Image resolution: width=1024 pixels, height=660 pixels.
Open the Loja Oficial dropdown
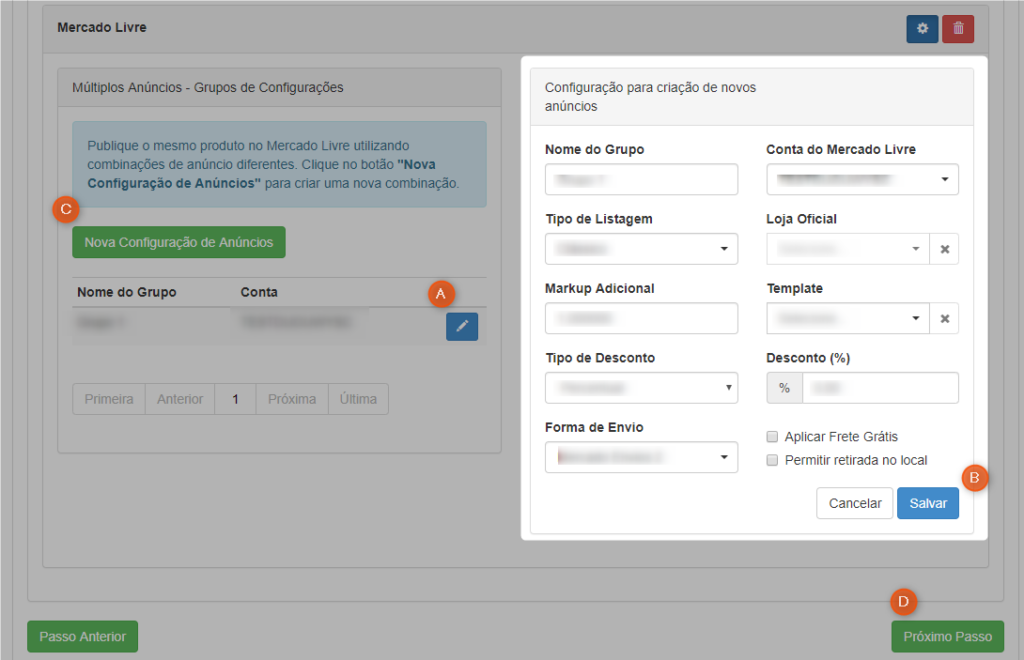(848, 249)
